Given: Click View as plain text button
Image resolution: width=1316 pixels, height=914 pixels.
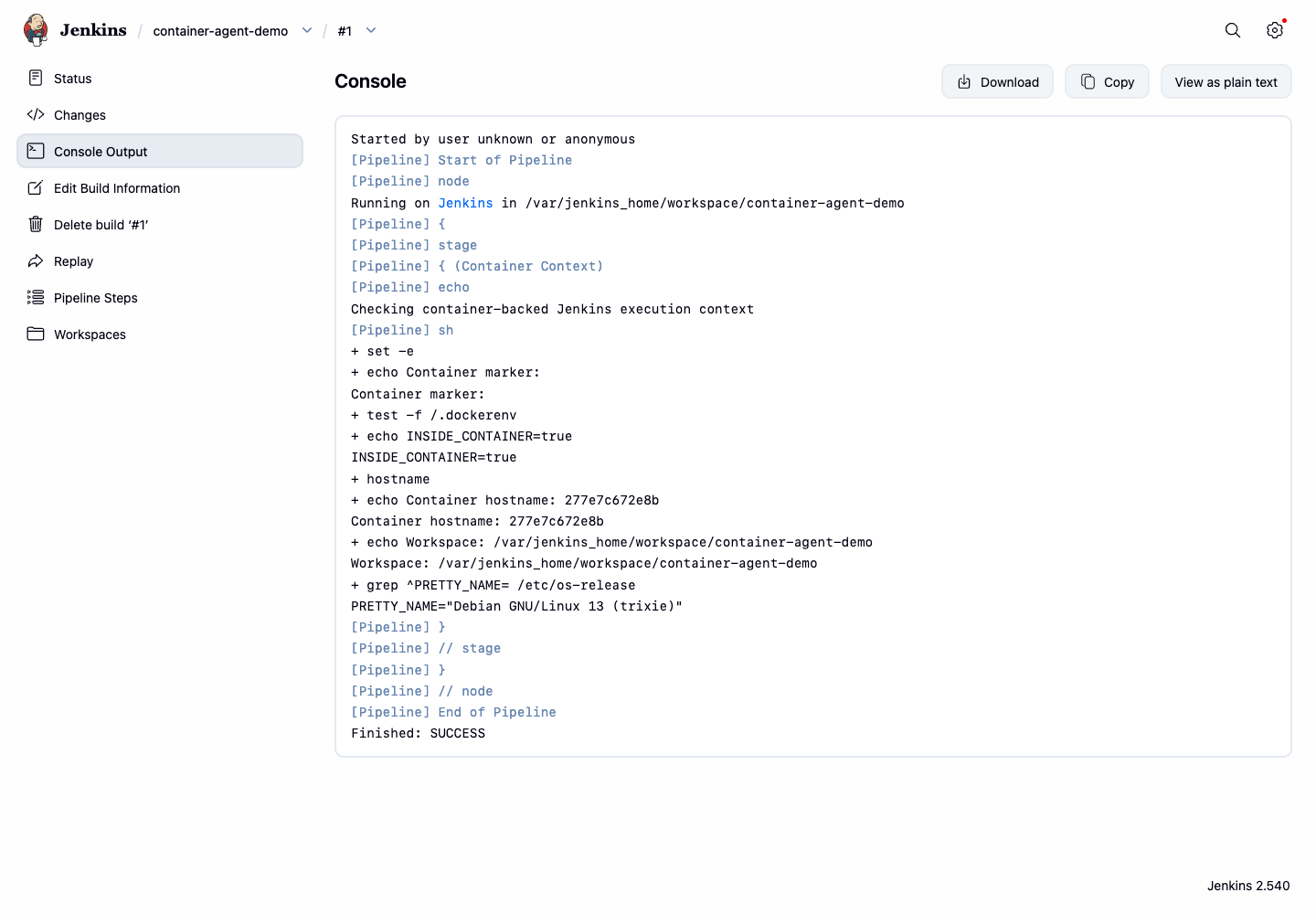Looking at the screenshot, I should click(1226, 82).
